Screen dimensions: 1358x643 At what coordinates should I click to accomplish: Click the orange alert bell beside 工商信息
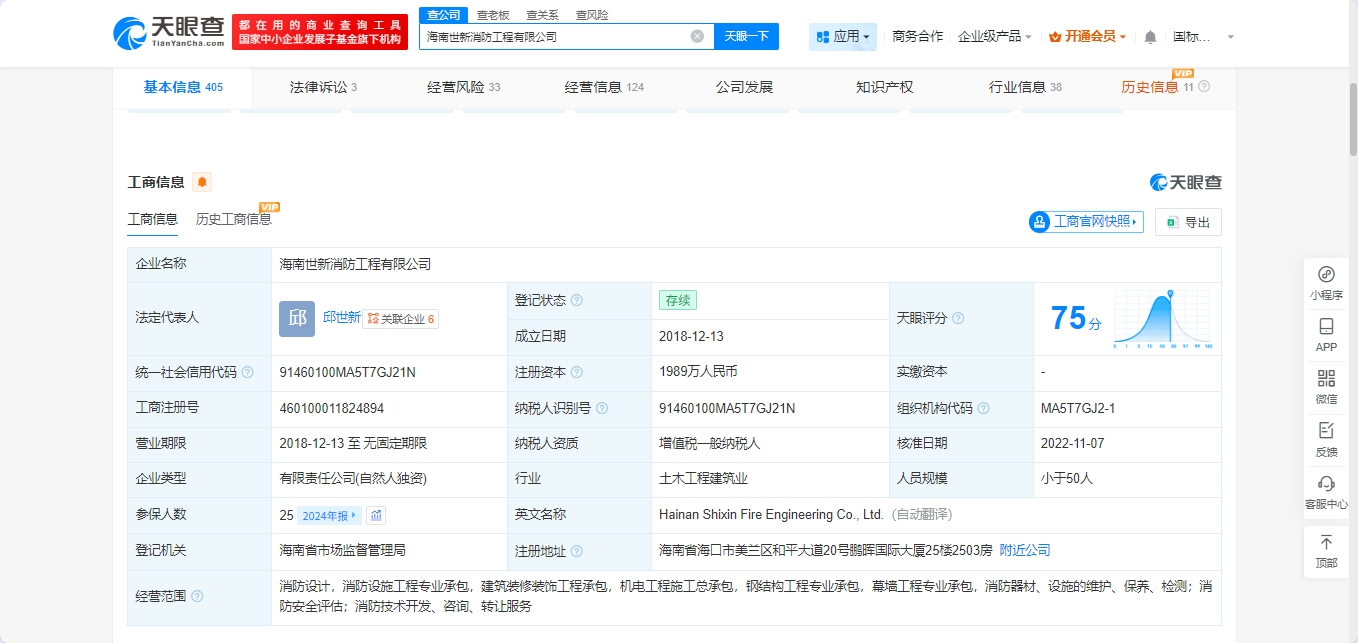202,182
